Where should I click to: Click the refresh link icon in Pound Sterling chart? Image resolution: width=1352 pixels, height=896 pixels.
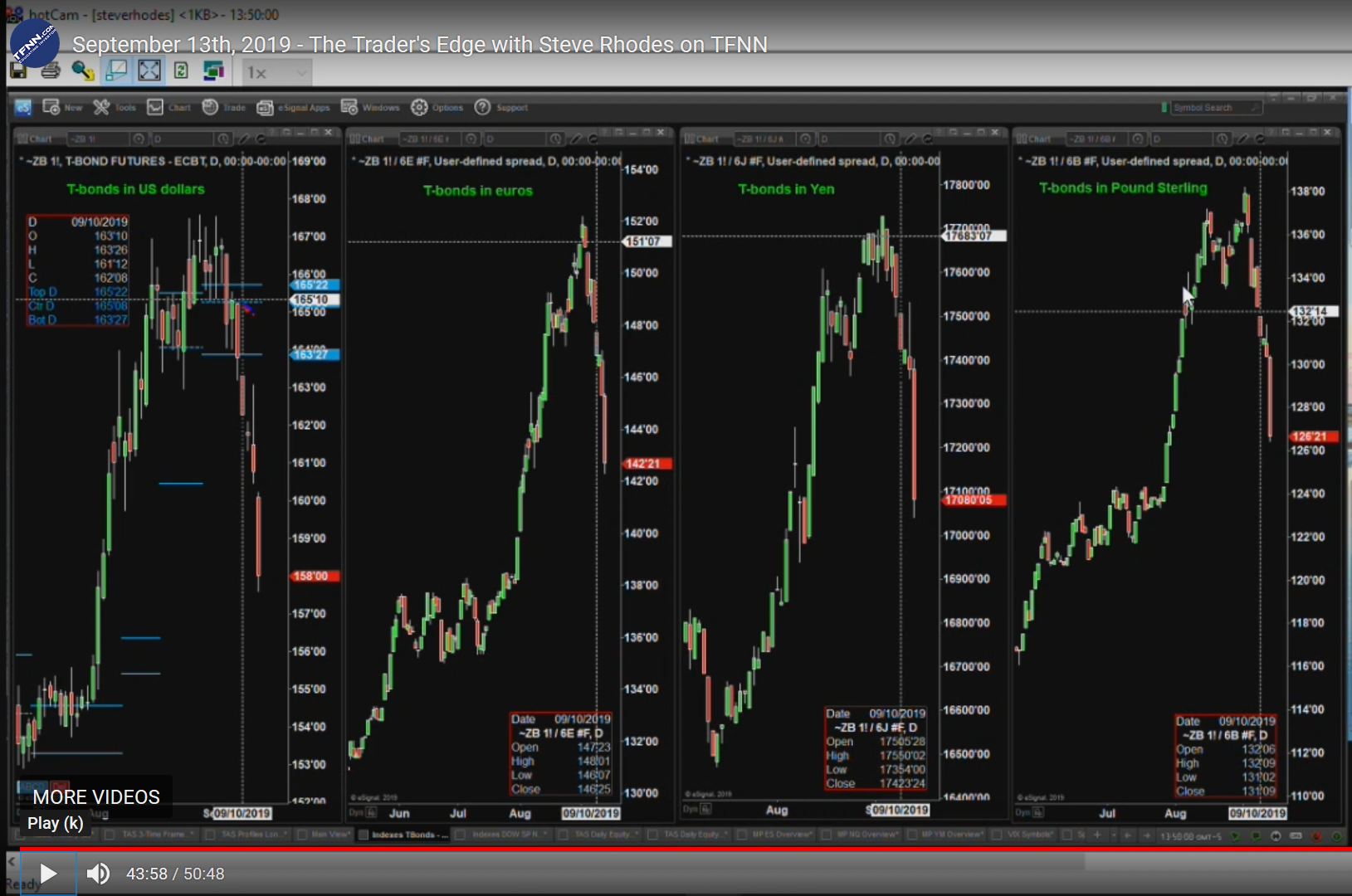tap(1260, 139)
